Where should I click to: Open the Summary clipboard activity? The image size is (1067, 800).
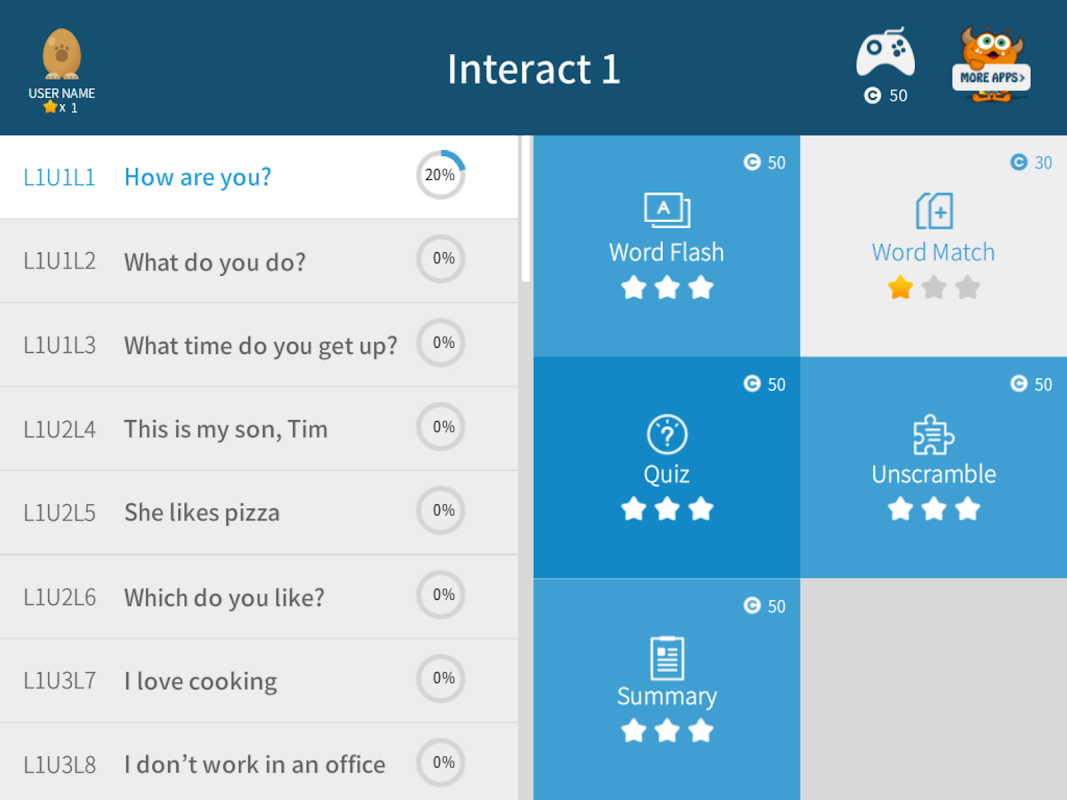(666, 689)
